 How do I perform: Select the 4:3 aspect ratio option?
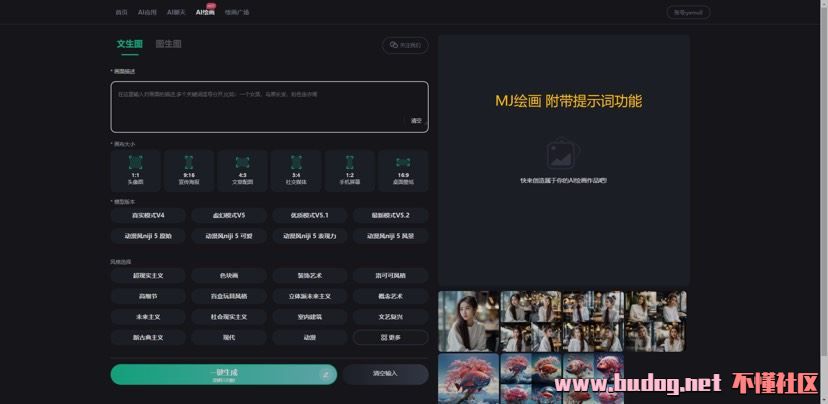pyautogui.click(x=242, y=171)
